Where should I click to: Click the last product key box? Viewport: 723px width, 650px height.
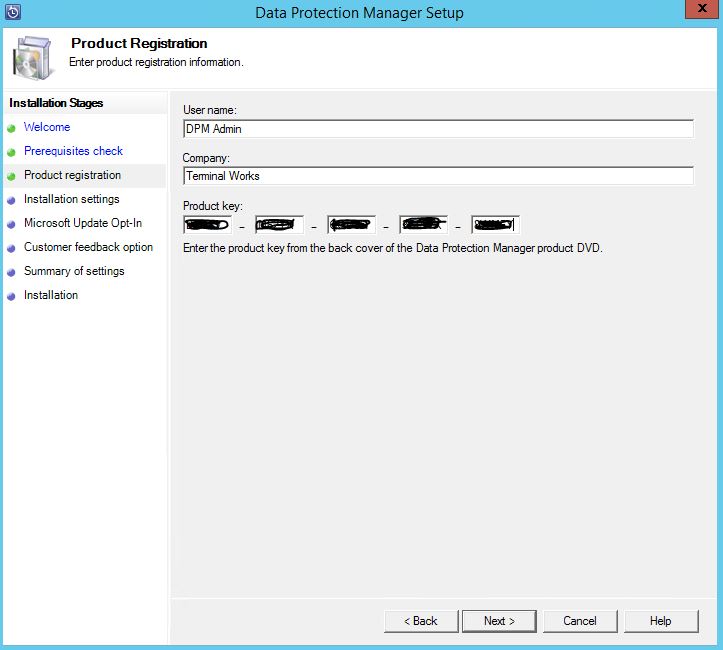495,224
